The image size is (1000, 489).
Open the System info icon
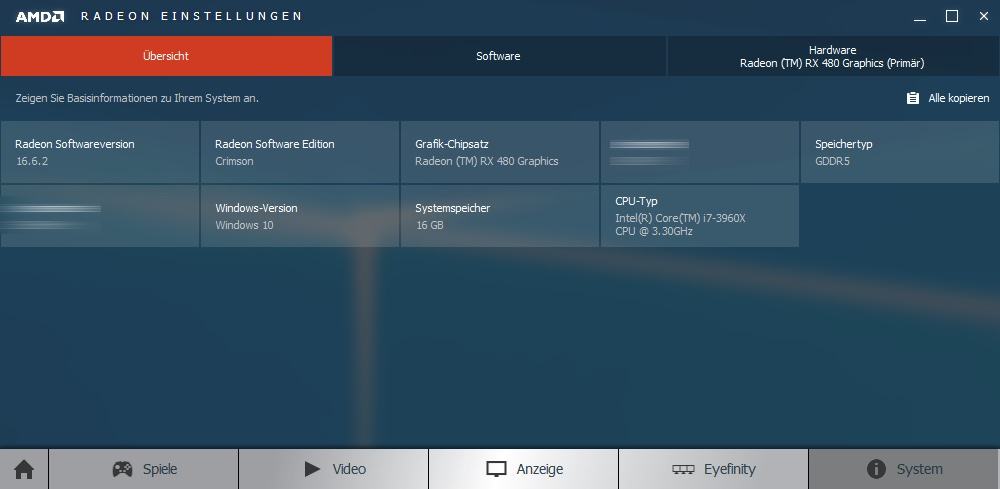coord(876,470)
